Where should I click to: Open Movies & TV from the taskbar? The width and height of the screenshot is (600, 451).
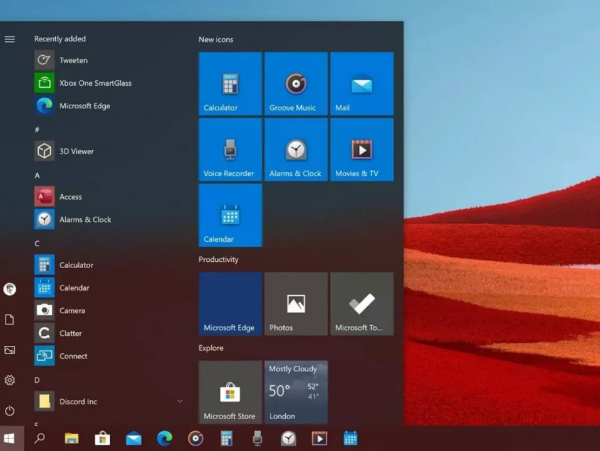click(x=320, y=438)
